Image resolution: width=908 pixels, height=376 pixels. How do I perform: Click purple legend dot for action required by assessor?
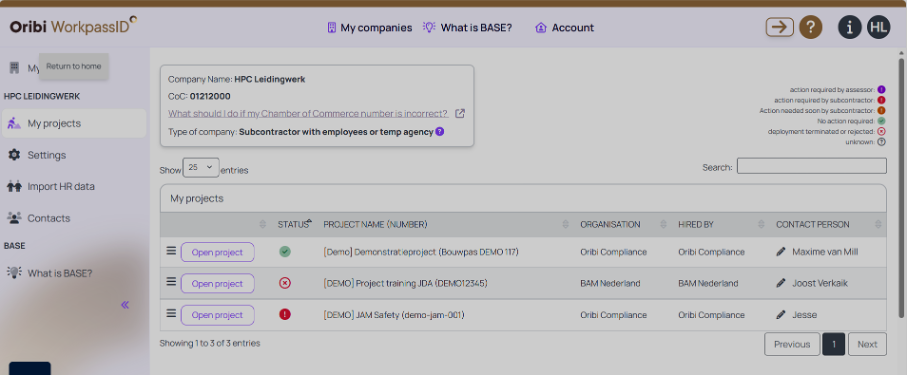point(881,90)
